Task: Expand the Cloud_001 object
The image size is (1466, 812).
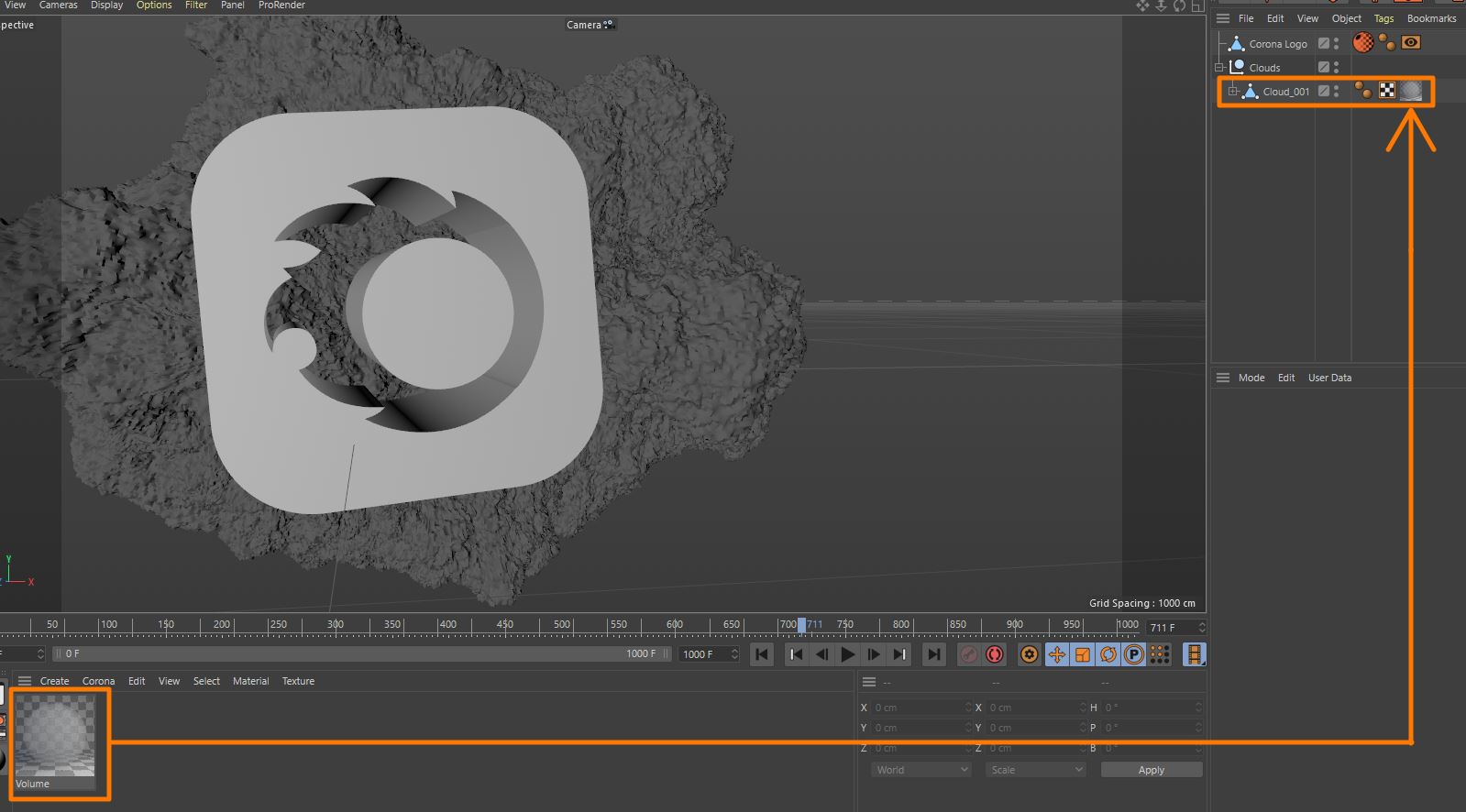Action: 1233,91
